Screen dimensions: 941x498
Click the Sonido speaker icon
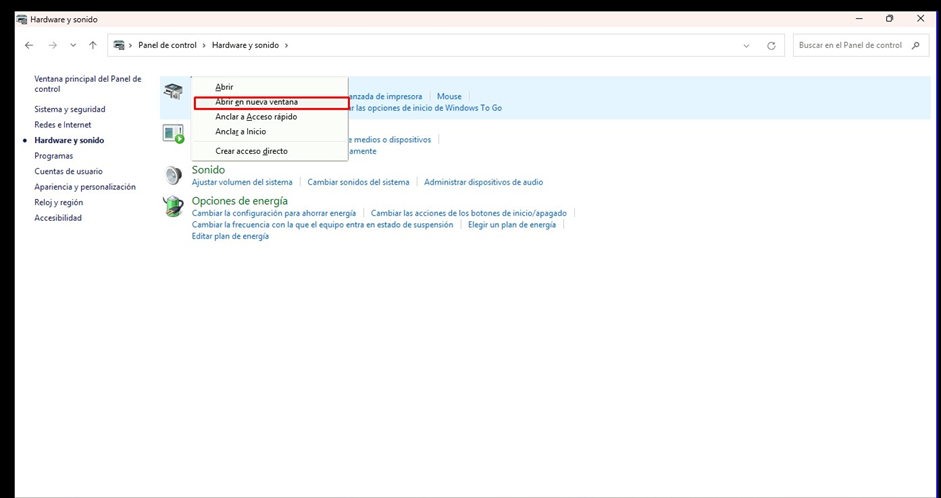click(x=174, y=175)
